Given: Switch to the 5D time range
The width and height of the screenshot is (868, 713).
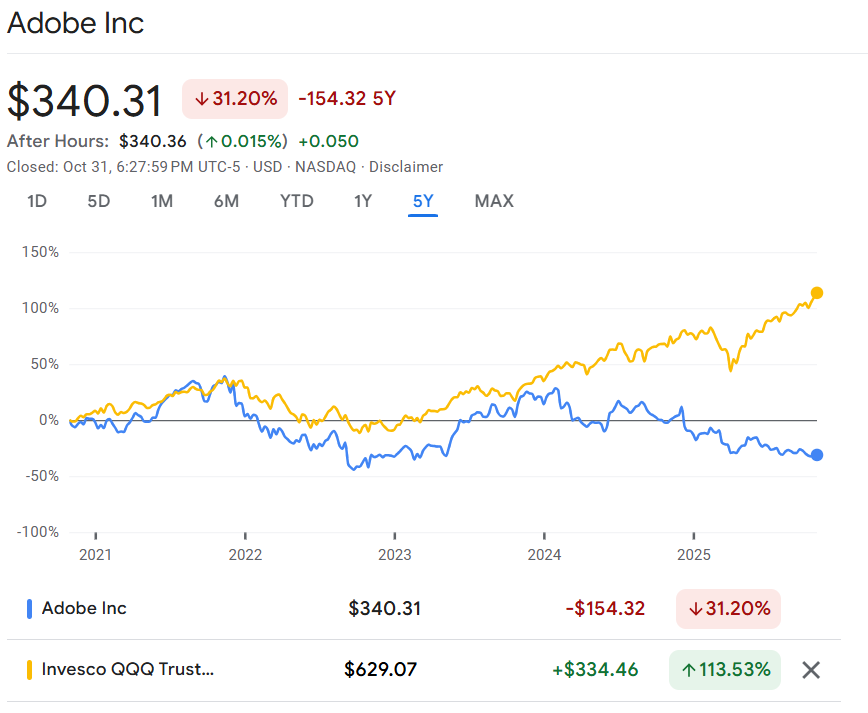Looking at the screenshot, I should [99, 201].
